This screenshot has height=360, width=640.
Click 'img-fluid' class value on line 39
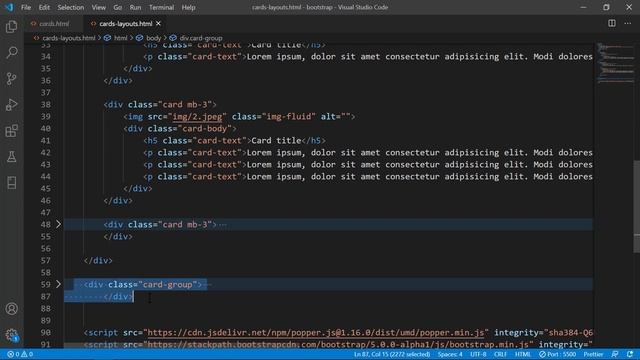pyautogui.click(x=291, y=116)
